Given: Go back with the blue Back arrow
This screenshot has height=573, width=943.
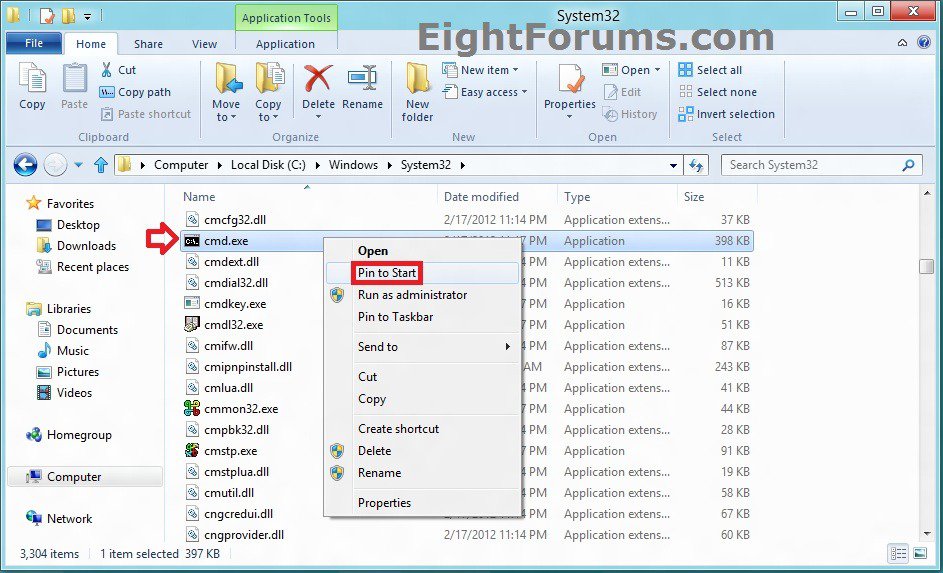Looking at the screenshot, I should point(25,165).
